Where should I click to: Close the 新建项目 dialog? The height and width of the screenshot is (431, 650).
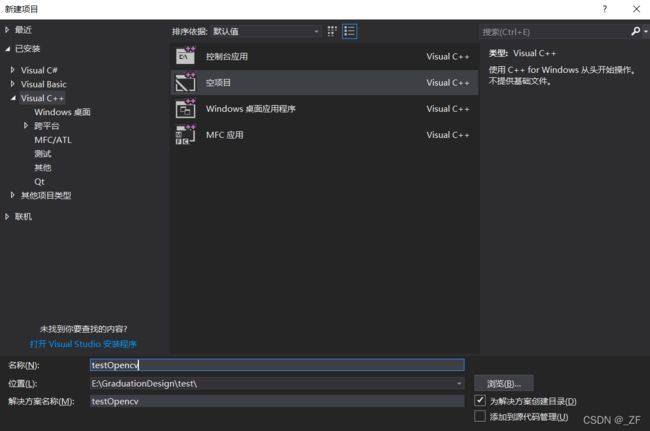[x=636, y=9]
